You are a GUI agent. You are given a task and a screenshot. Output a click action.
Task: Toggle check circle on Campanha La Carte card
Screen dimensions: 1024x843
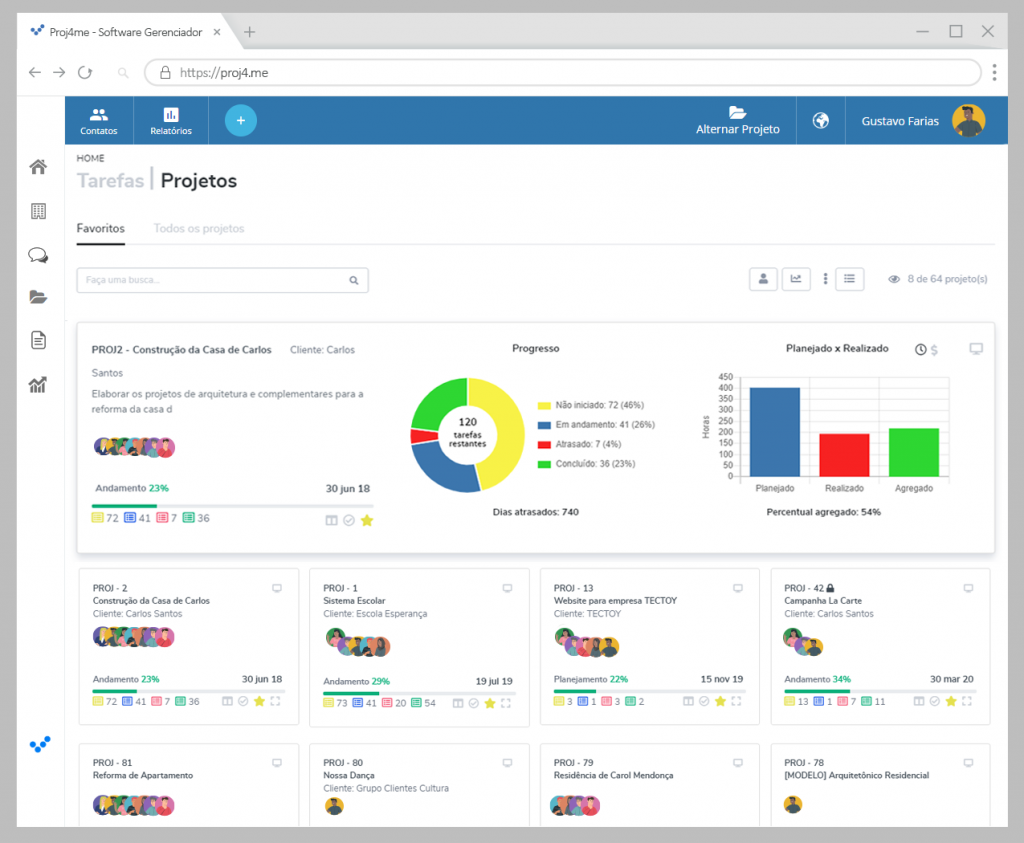click(x=935, y=701)
